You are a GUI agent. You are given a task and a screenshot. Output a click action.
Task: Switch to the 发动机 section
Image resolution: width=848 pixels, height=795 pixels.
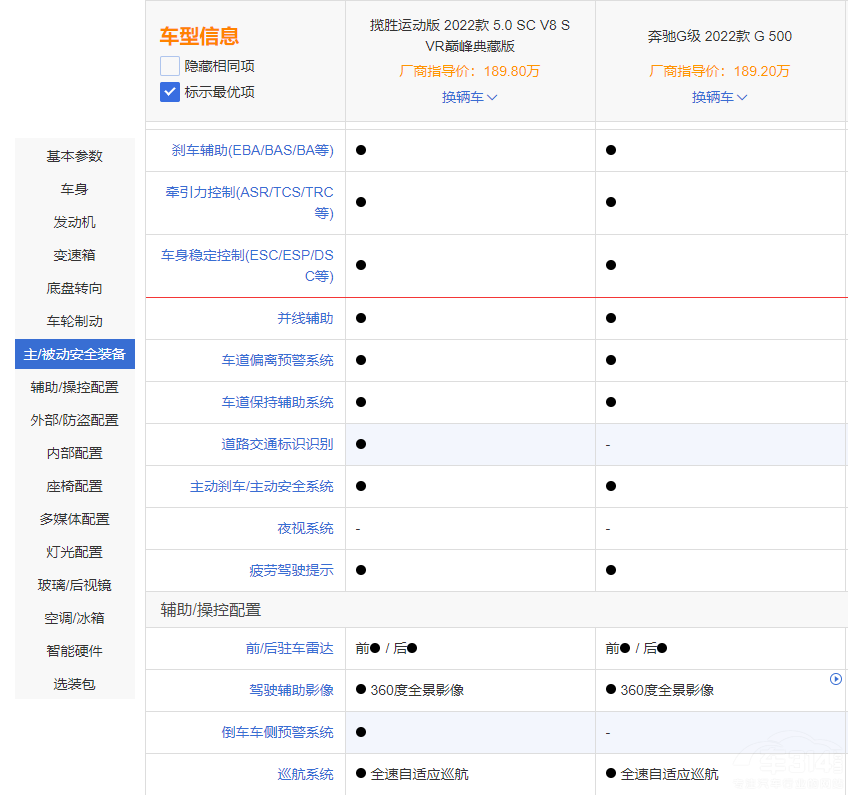[x=73, y=222]
